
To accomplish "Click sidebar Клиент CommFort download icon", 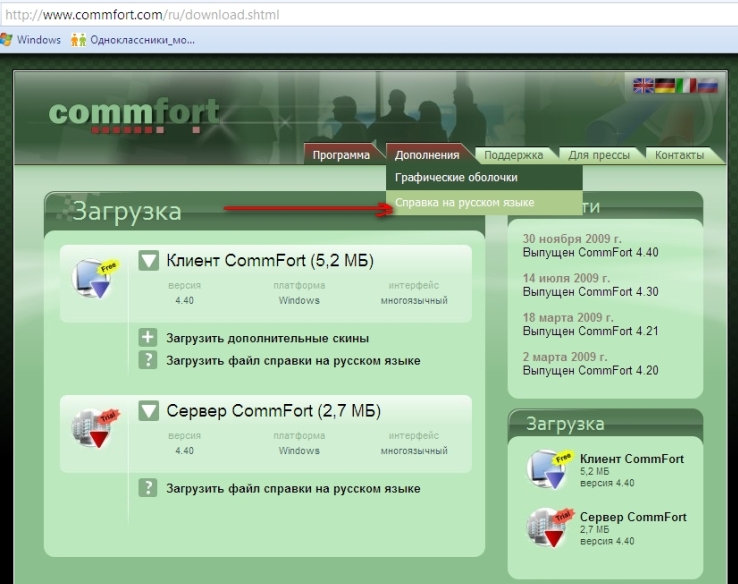I will click(549, 470).
